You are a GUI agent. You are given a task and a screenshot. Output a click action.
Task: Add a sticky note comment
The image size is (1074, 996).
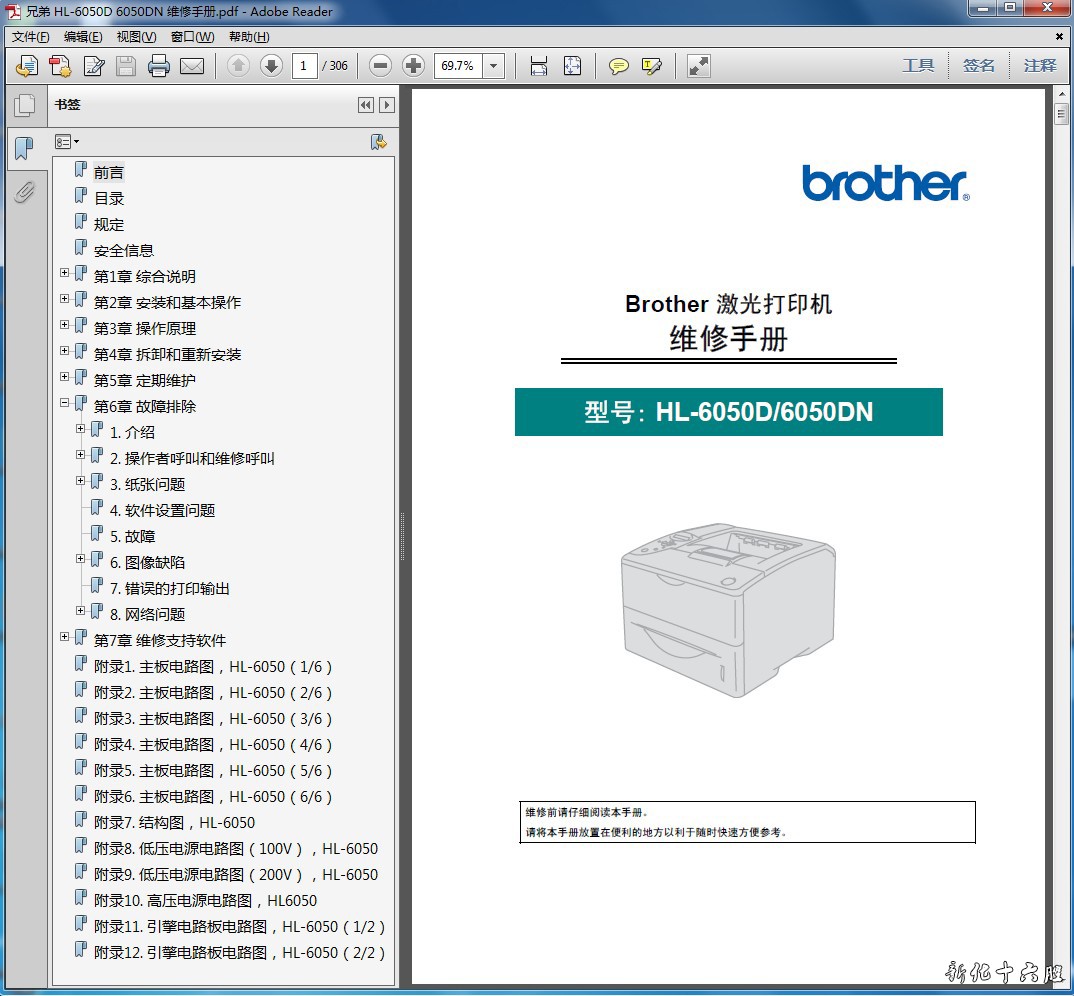click(x=619, y=66)
